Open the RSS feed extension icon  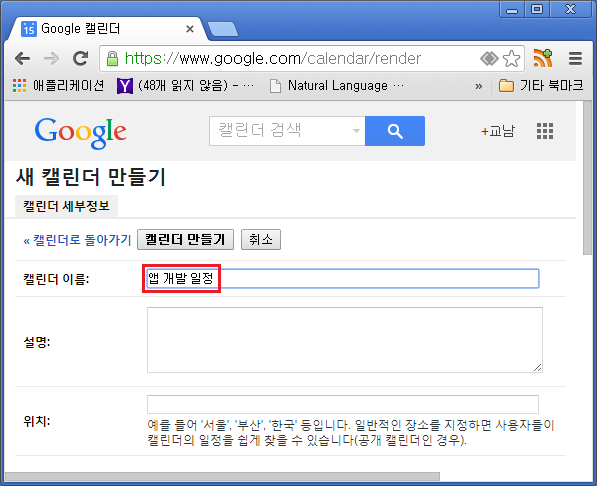point(543,58)
